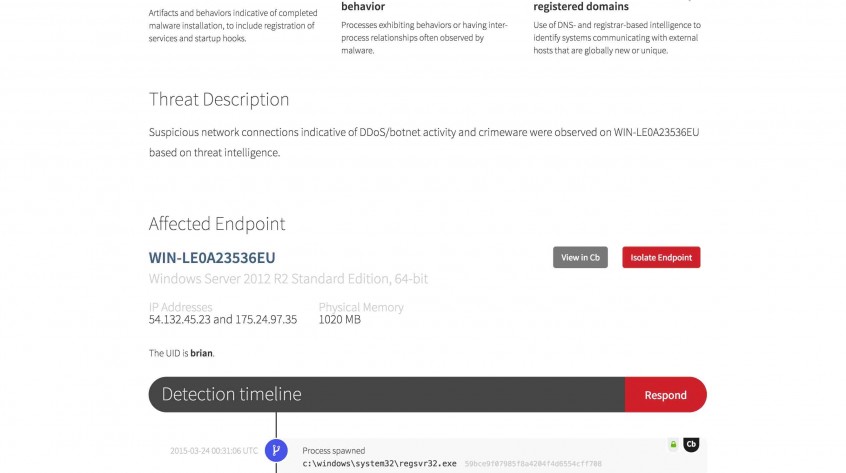The width and height of the screenshot is (846, 473).
Task: Select the WIN-LE0A23536EU endpoint heading
Action: pyautogui.click(x=212, y=258)
